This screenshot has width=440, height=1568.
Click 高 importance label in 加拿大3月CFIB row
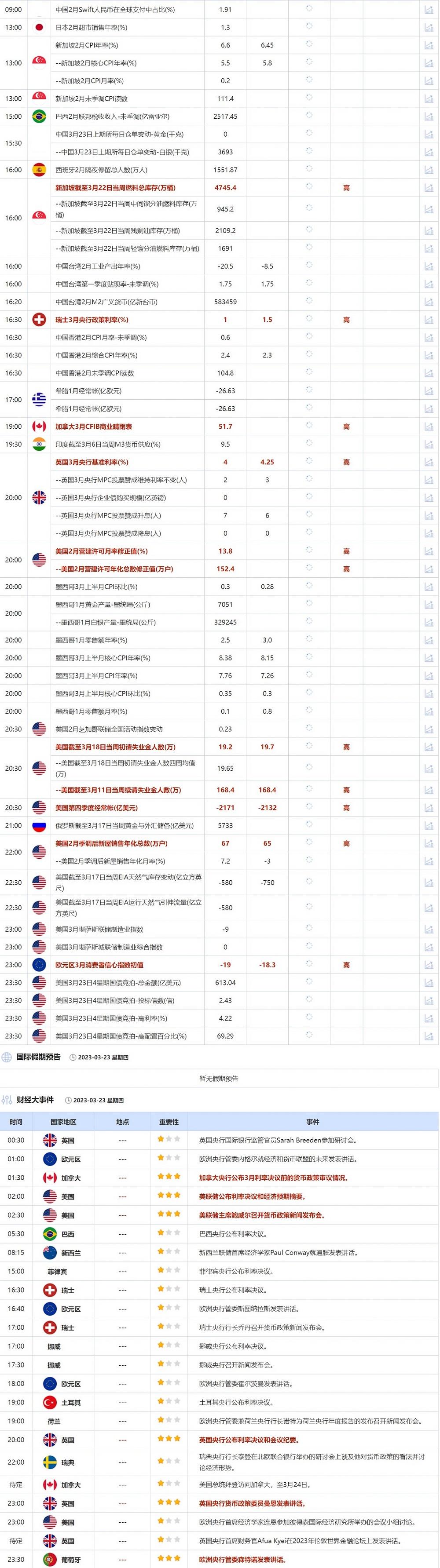[346, 427]
